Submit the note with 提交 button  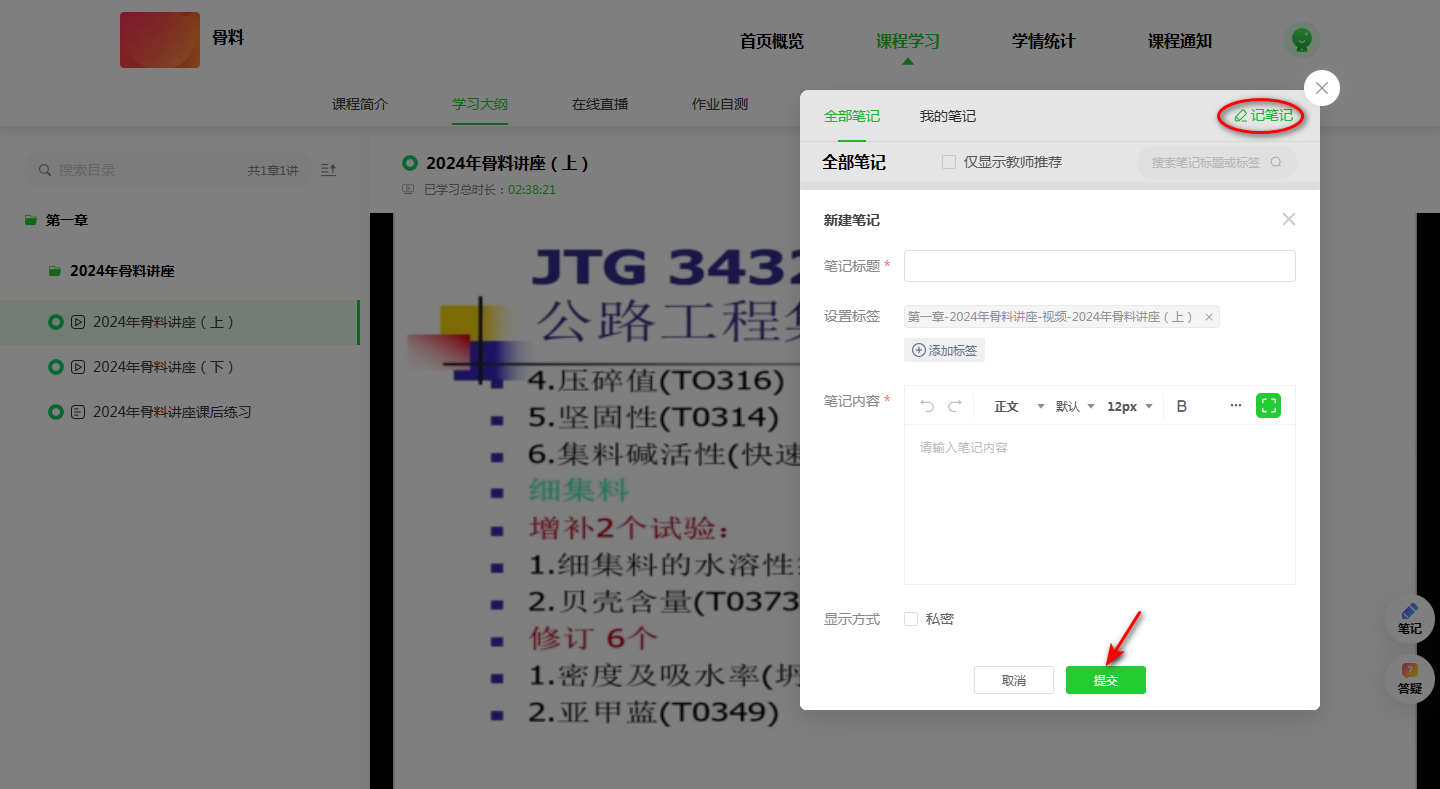(x=1105, y=680)
